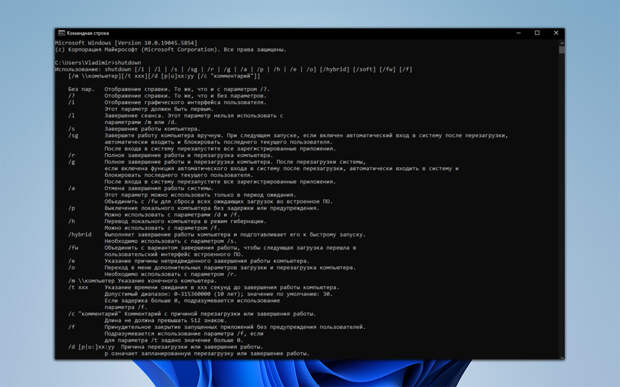Screen dimensions: 620x387
Task: Click the Microsoft Windows version line
Action: click(126, 43)
